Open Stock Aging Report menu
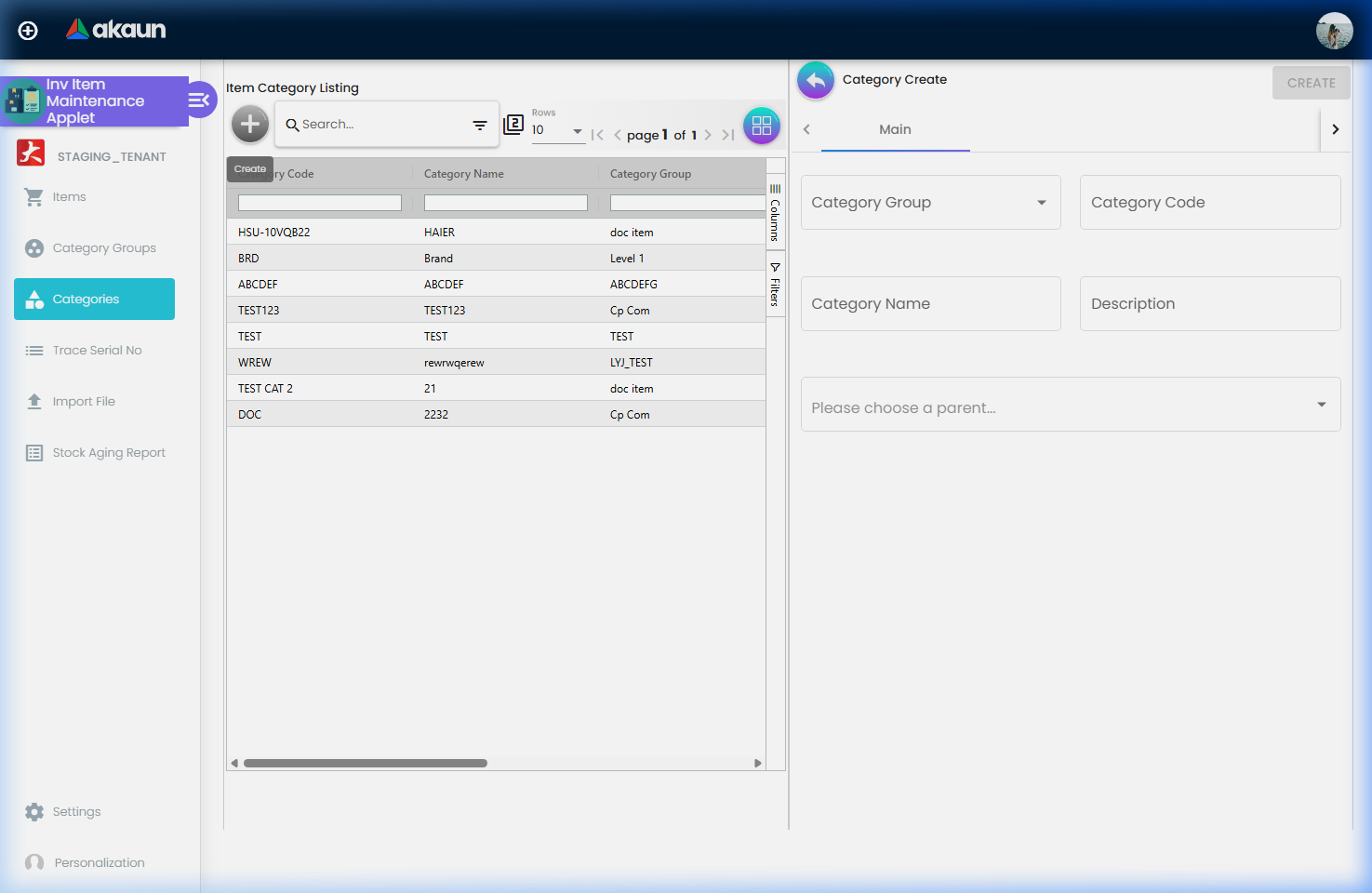Viewport: 1372px width, 893px height. (94, 453)
